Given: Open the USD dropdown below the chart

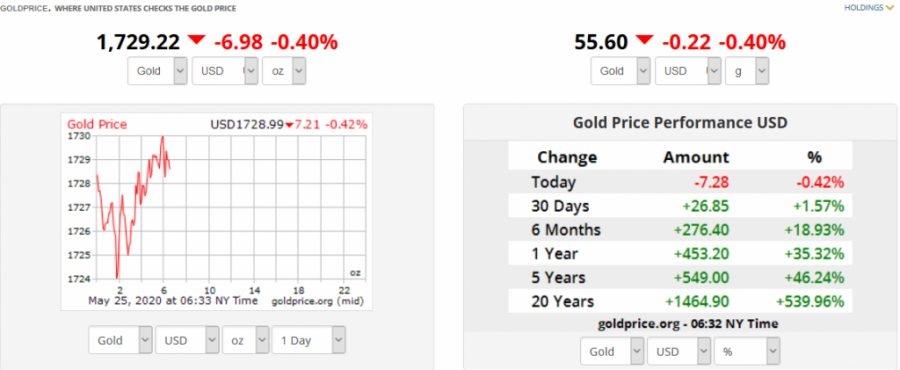Looking at the screenshot, I should click(x=188, y=340).
